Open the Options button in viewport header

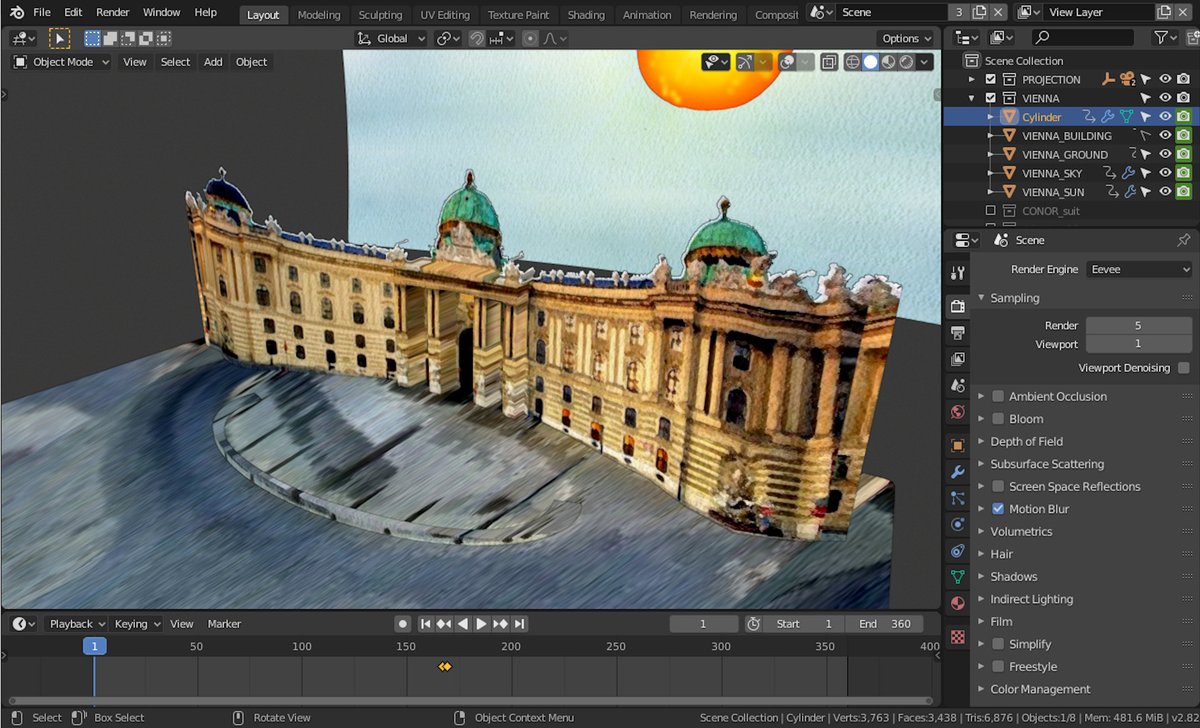(x=906, y=38)
